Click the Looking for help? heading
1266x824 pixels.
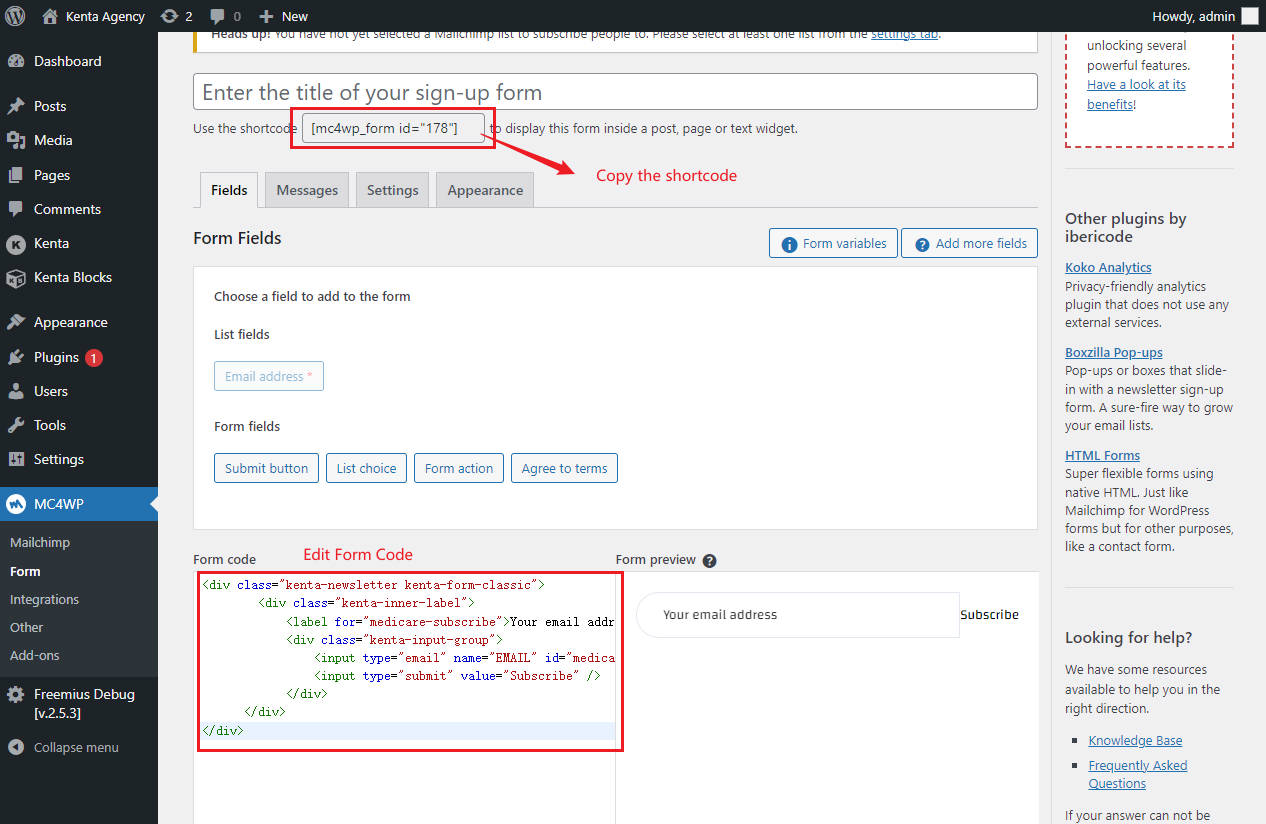(x=1129, y=637)
